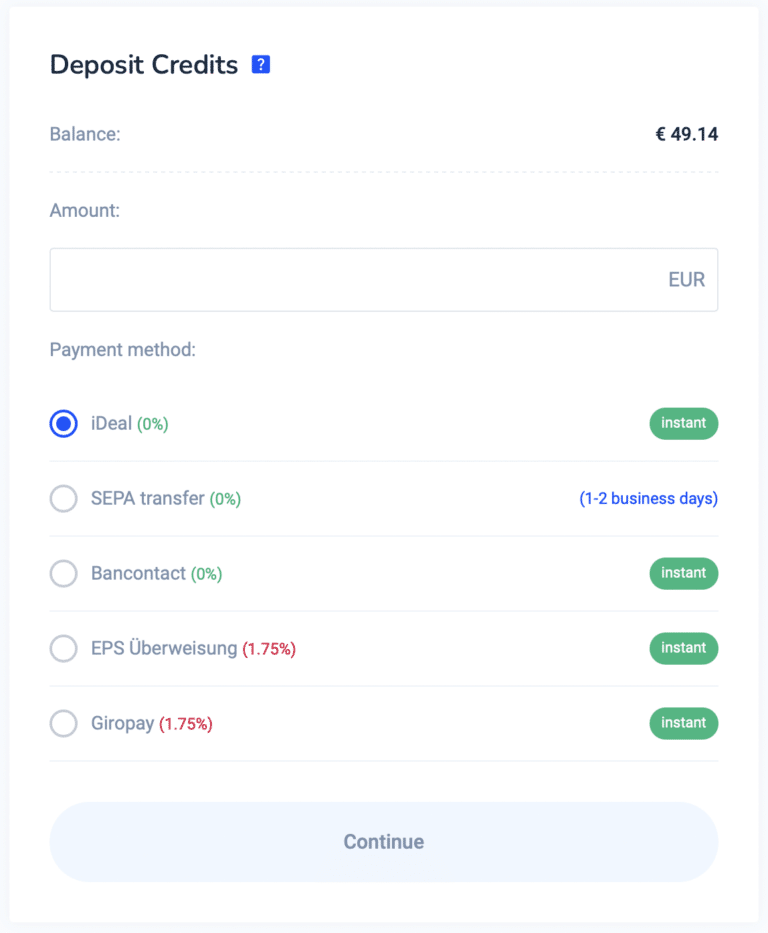Open the help icon beside Deposit Credits

(261, 64)
